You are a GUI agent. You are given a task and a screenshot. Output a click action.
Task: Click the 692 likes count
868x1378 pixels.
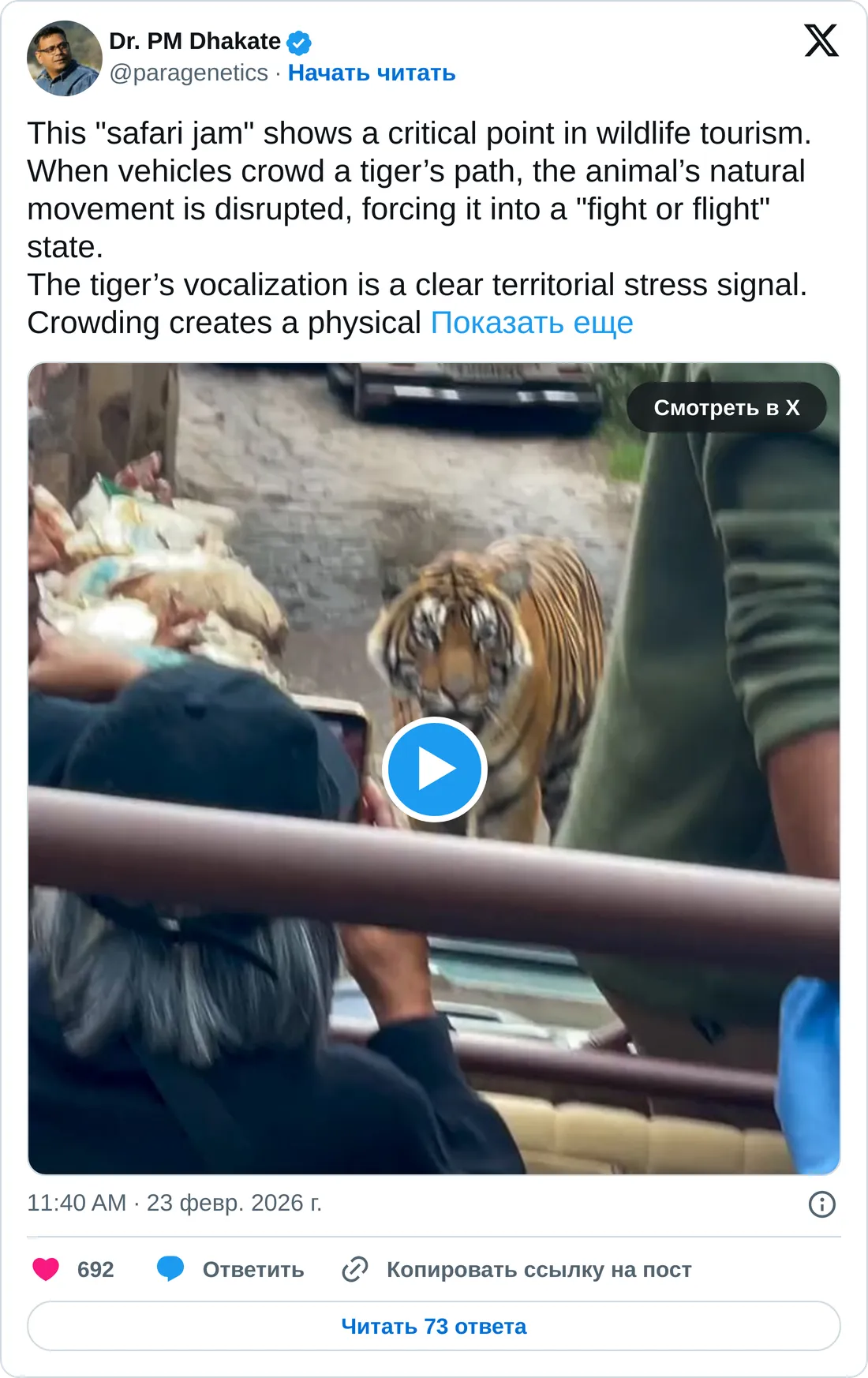95,1269
